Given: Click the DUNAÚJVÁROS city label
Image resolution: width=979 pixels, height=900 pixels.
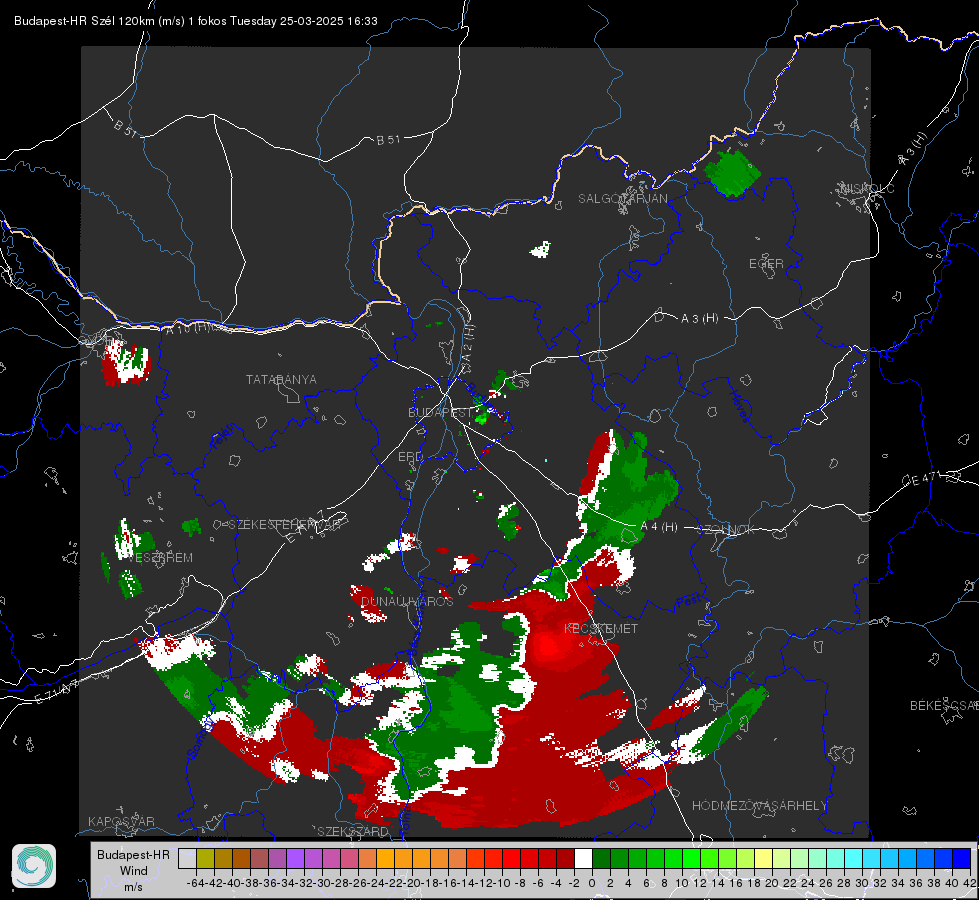Looking at the screenshot, I should [x=407, y=601].
